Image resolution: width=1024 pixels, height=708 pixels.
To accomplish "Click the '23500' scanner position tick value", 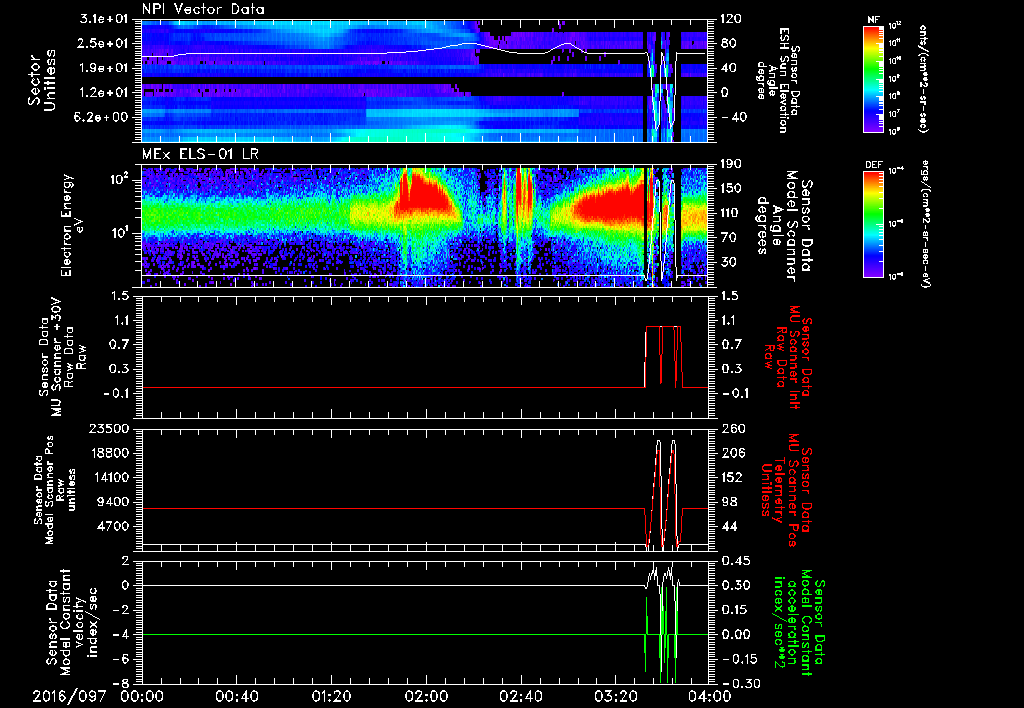I will [110, 428].
